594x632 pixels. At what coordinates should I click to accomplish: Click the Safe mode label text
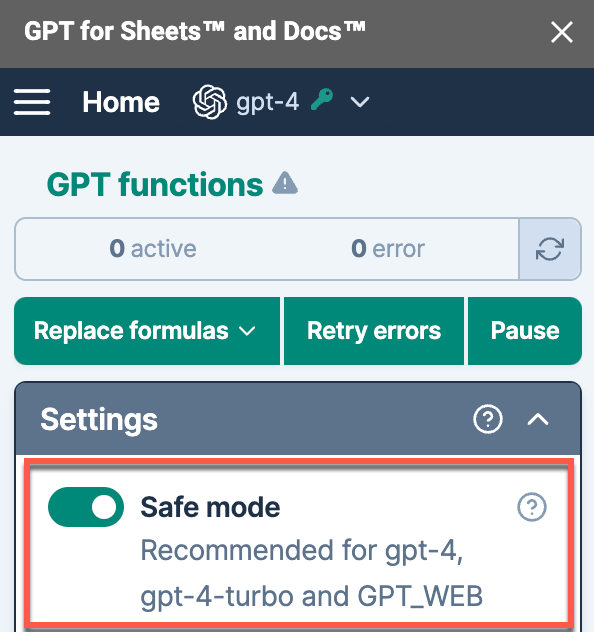pos(210,507)
